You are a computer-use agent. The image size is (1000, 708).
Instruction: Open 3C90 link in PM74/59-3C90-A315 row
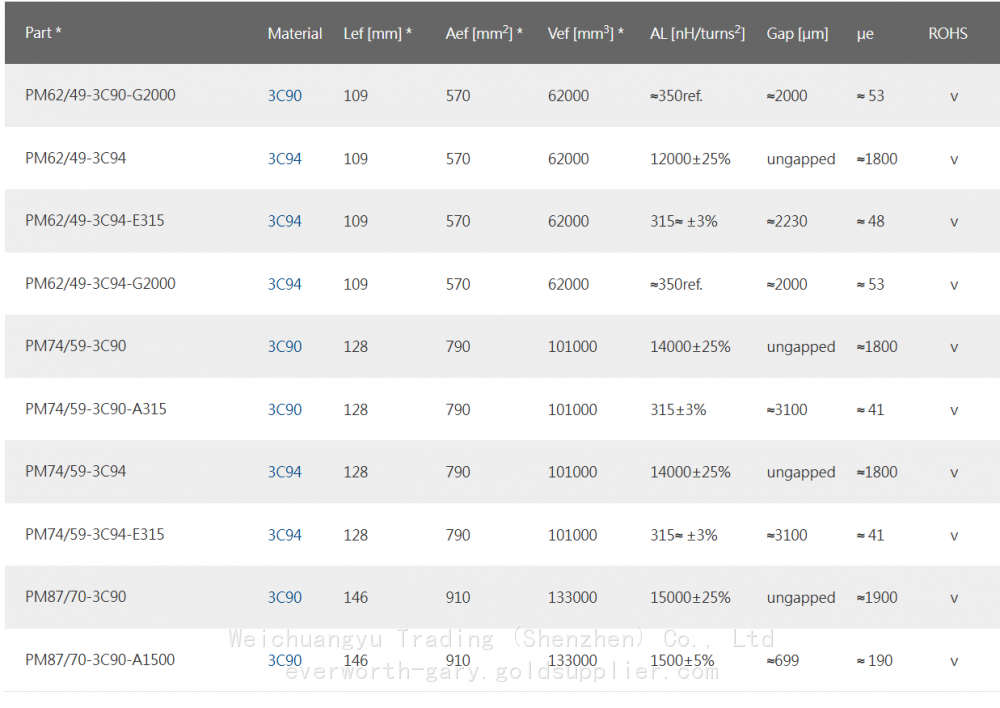(284, 410)
